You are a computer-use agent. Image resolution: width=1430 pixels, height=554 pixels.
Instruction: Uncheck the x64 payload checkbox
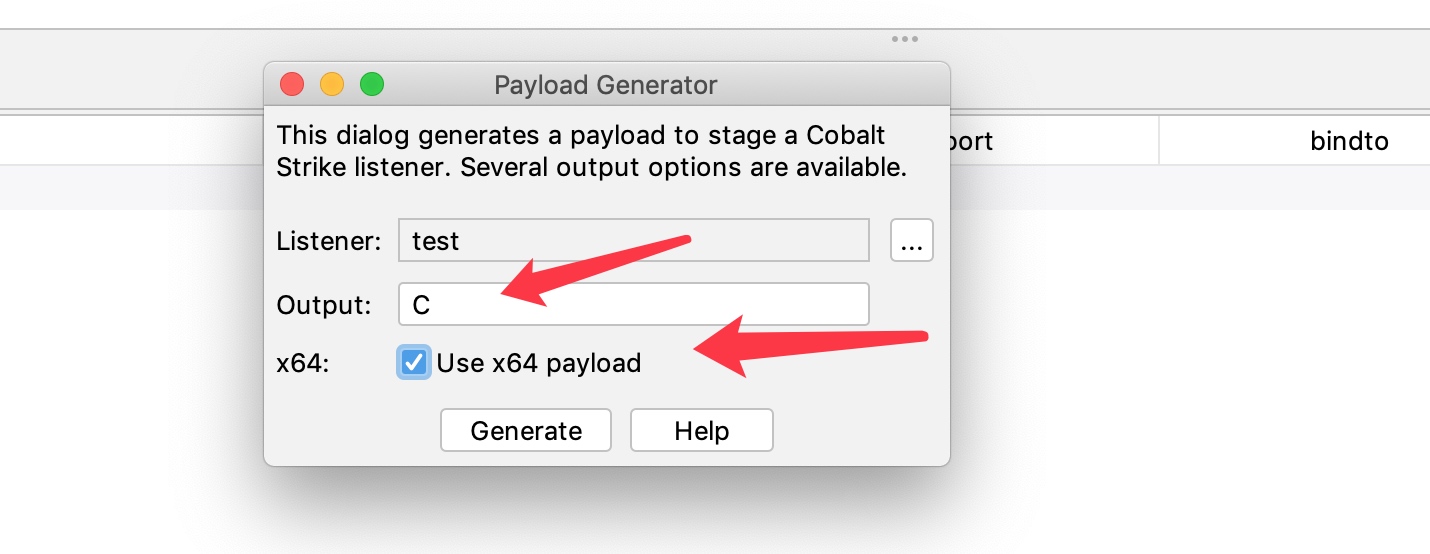(x=413, y=362)
